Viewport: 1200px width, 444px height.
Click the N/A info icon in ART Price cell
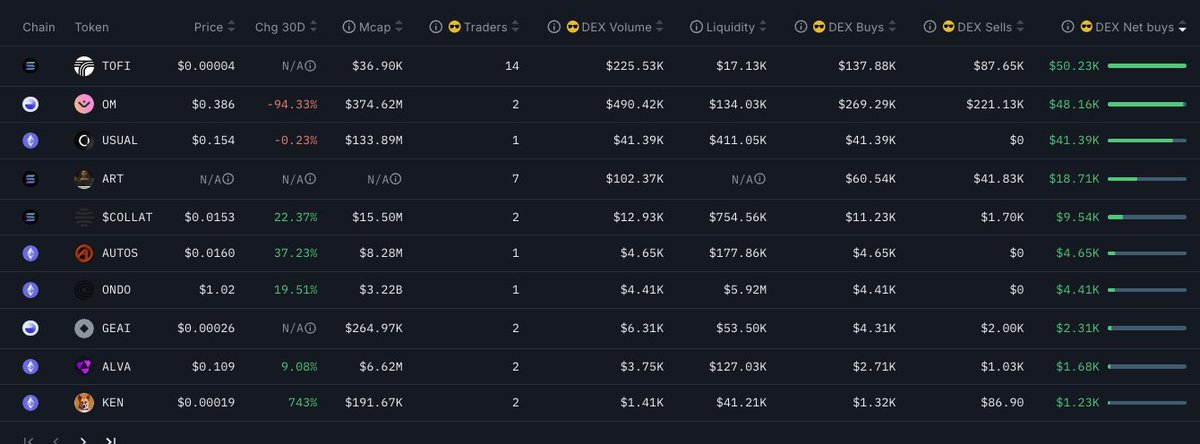[x=228, y=179]
